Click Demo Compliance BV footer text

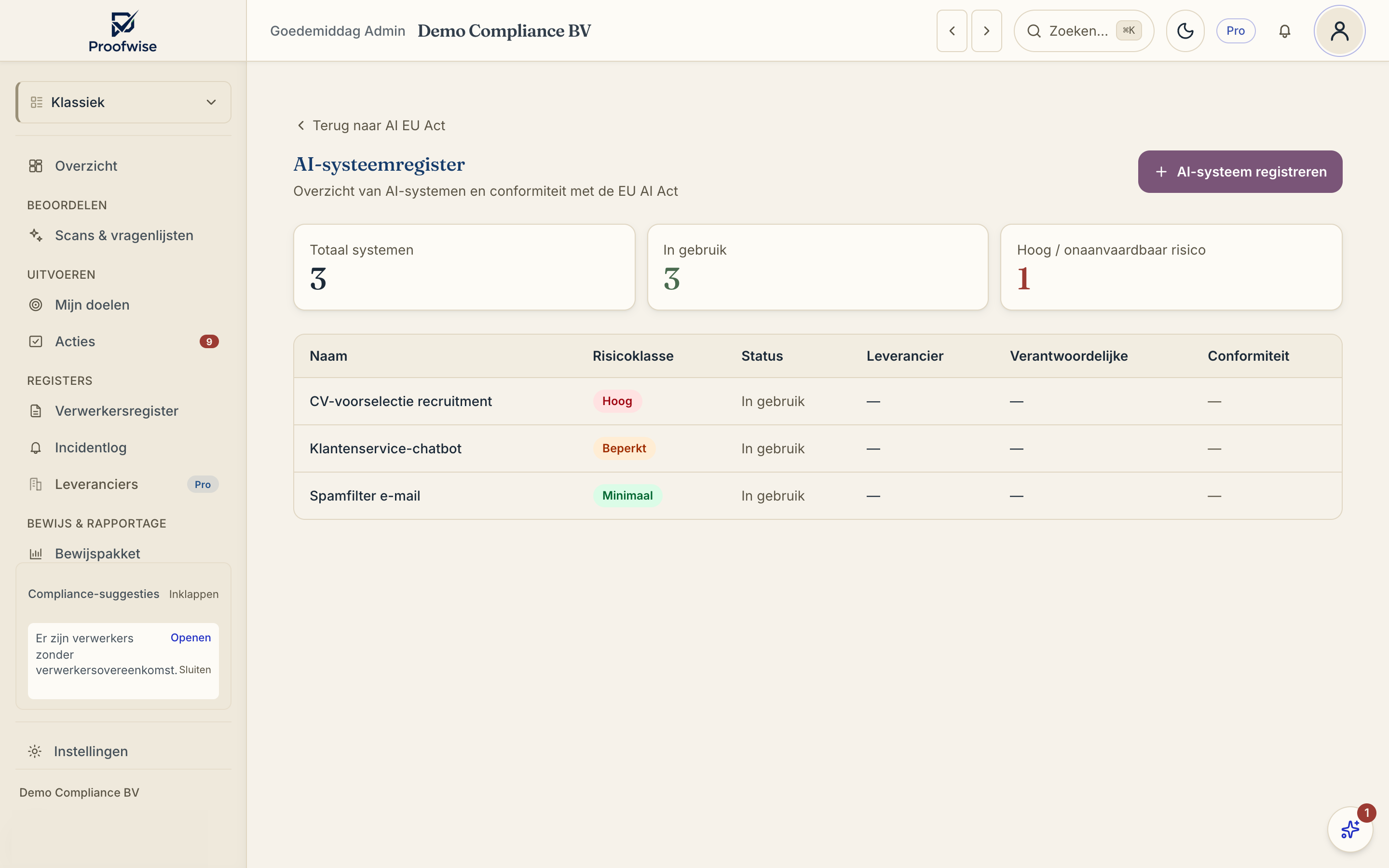79,792
